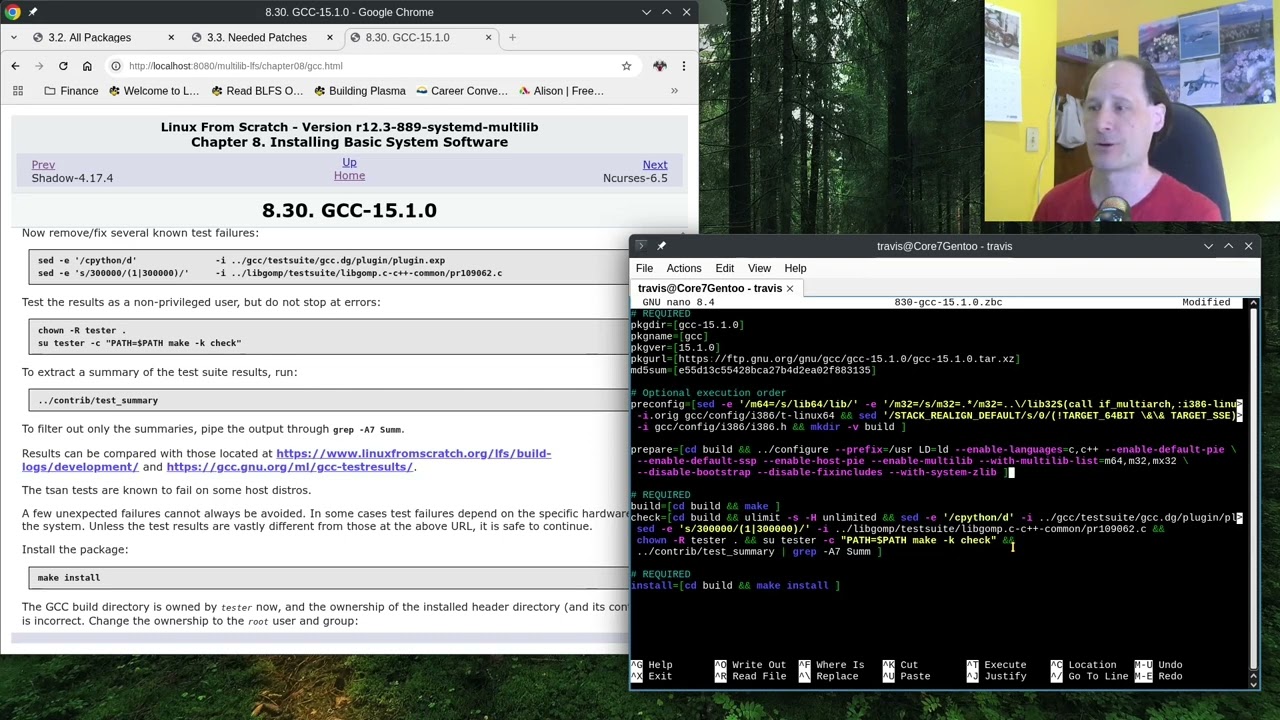Minimize the terminal window
The image size is (1280, 720).
[1208, 246]
